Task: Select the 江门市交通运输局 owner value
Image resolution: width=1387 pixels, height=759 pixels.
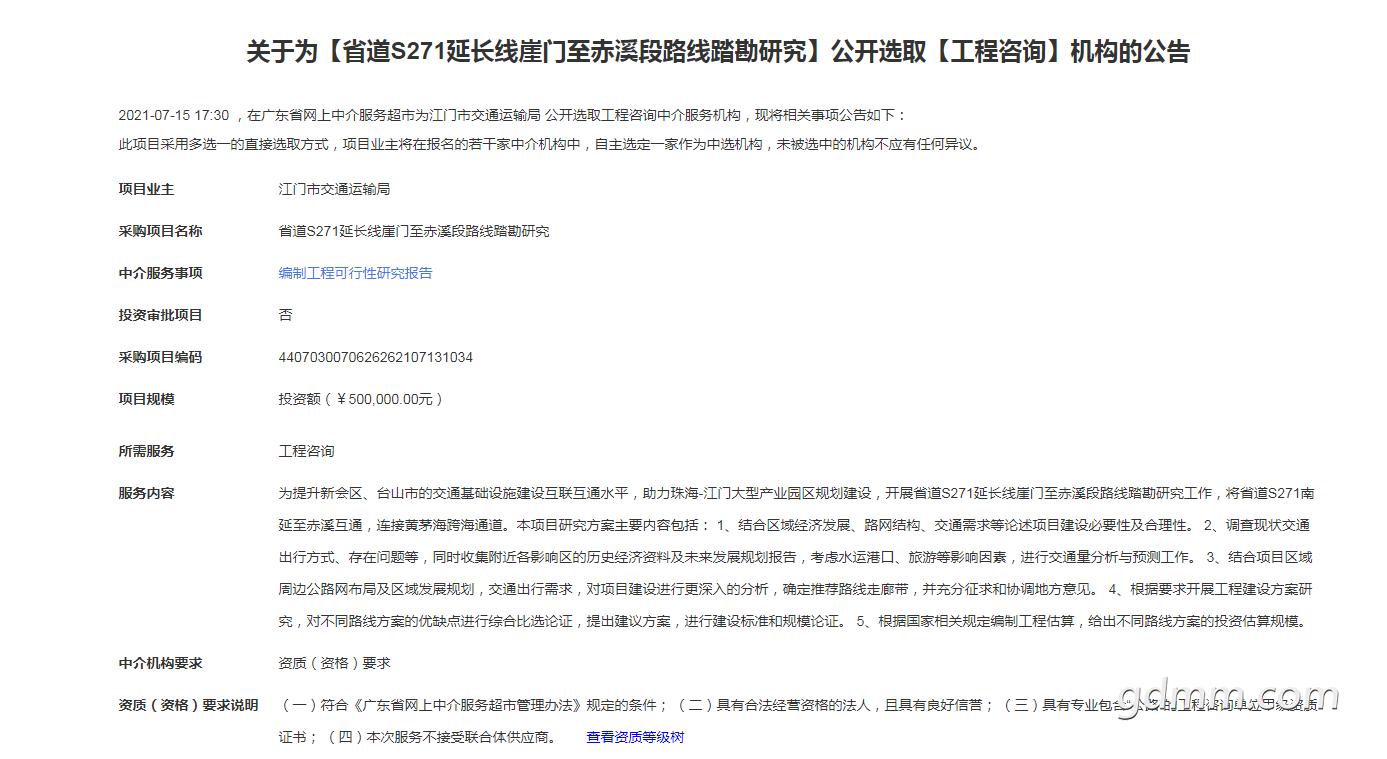Action: coord(334,189)
